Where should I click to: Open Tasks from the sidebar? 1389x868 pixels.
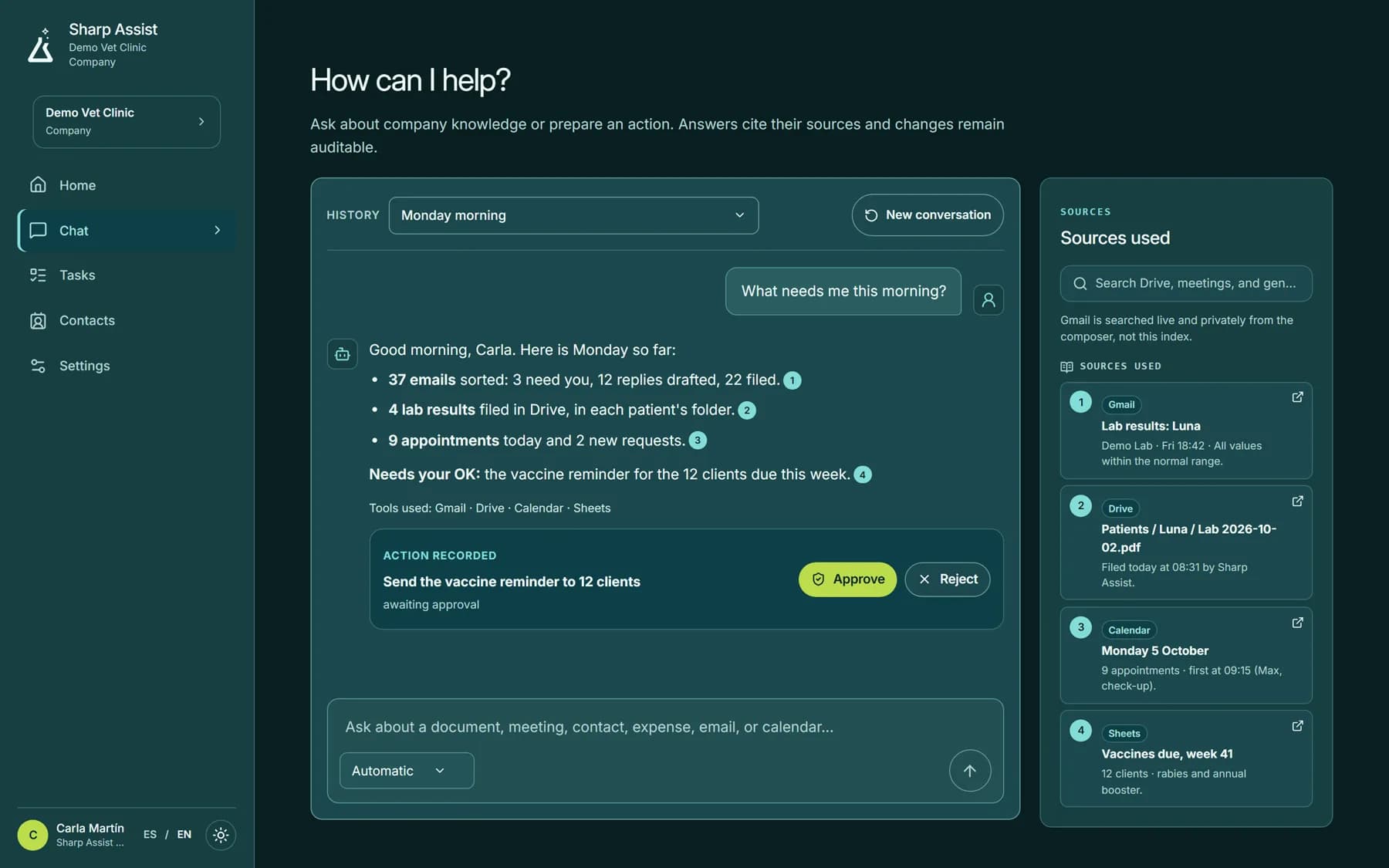coord(127,275)
